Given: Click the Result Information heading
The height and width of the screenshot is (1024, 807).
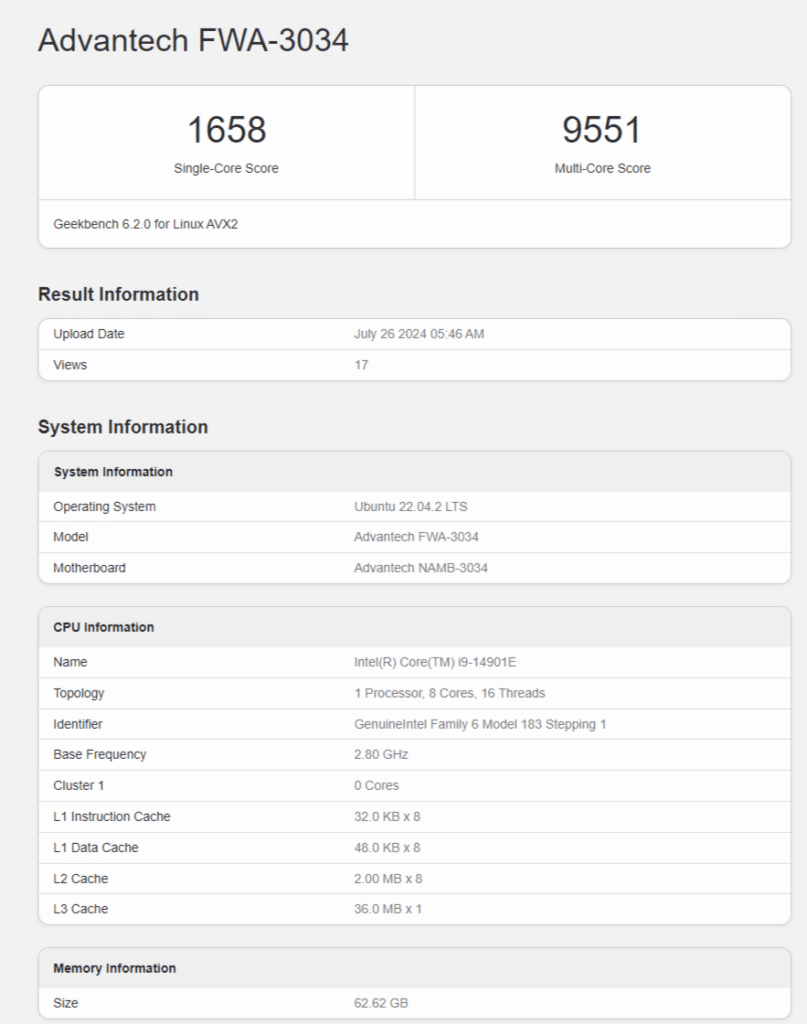Looking at the screenshot, I should coord(118,295).
